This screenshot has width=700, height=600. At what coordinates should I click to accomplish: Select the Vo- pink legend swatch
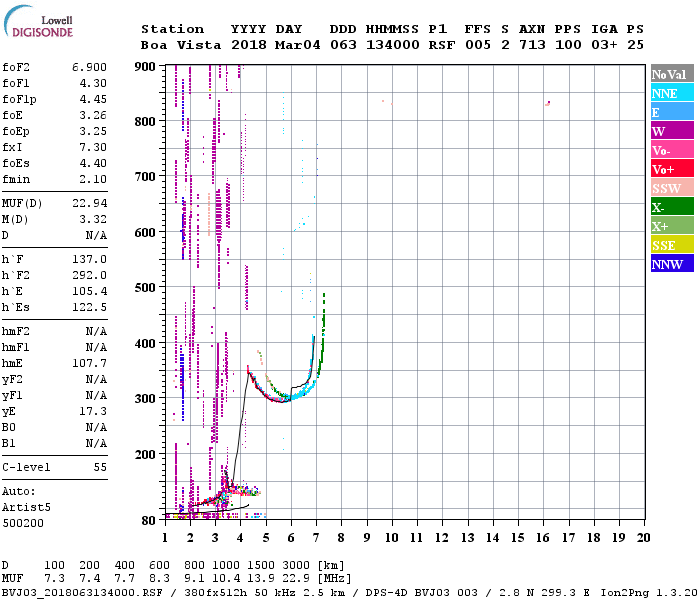click(672, 150)
